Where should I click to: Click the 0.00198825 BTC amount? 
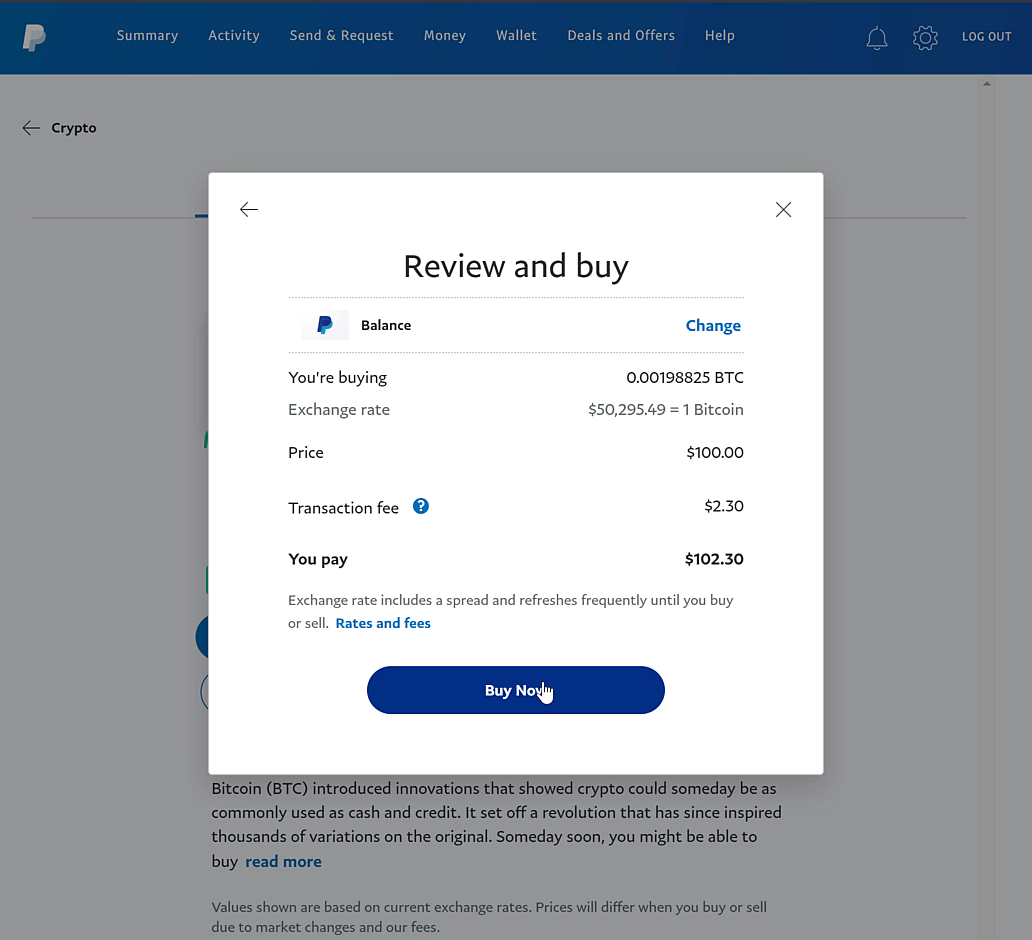tap(684, 377)
